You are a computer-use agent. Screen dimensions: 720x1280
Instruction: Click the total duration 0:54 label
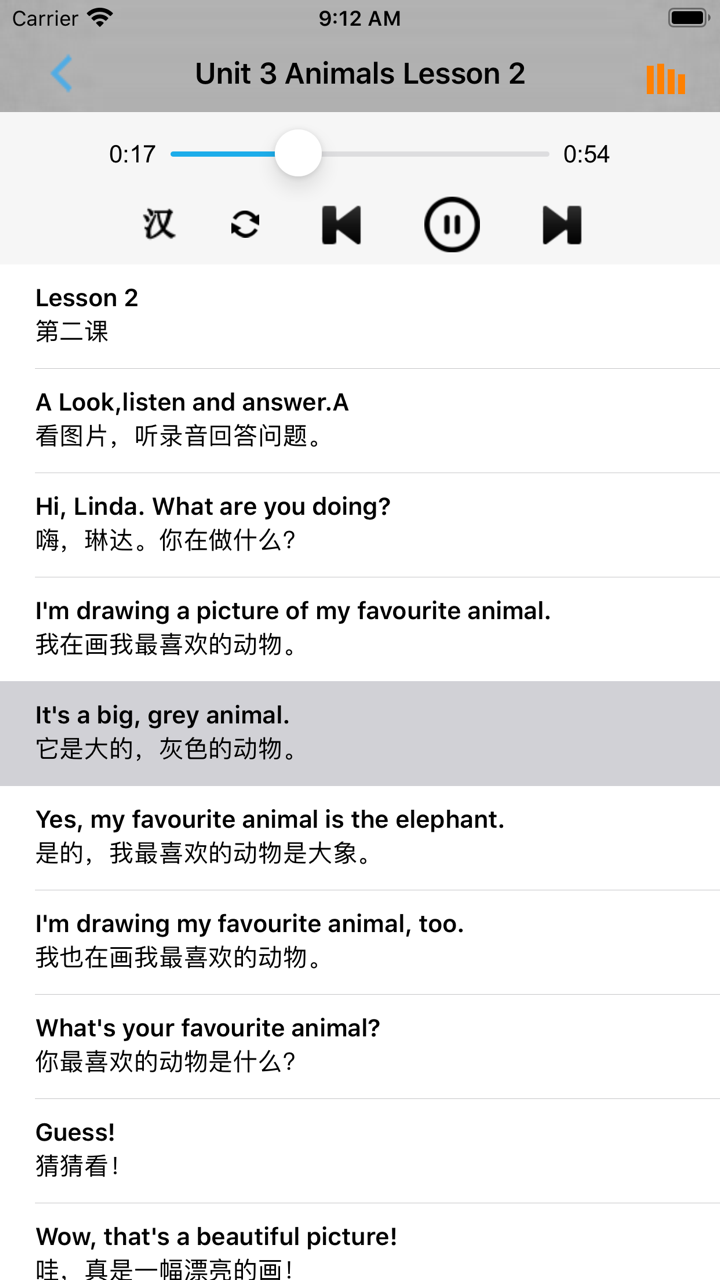coord(586,154)
